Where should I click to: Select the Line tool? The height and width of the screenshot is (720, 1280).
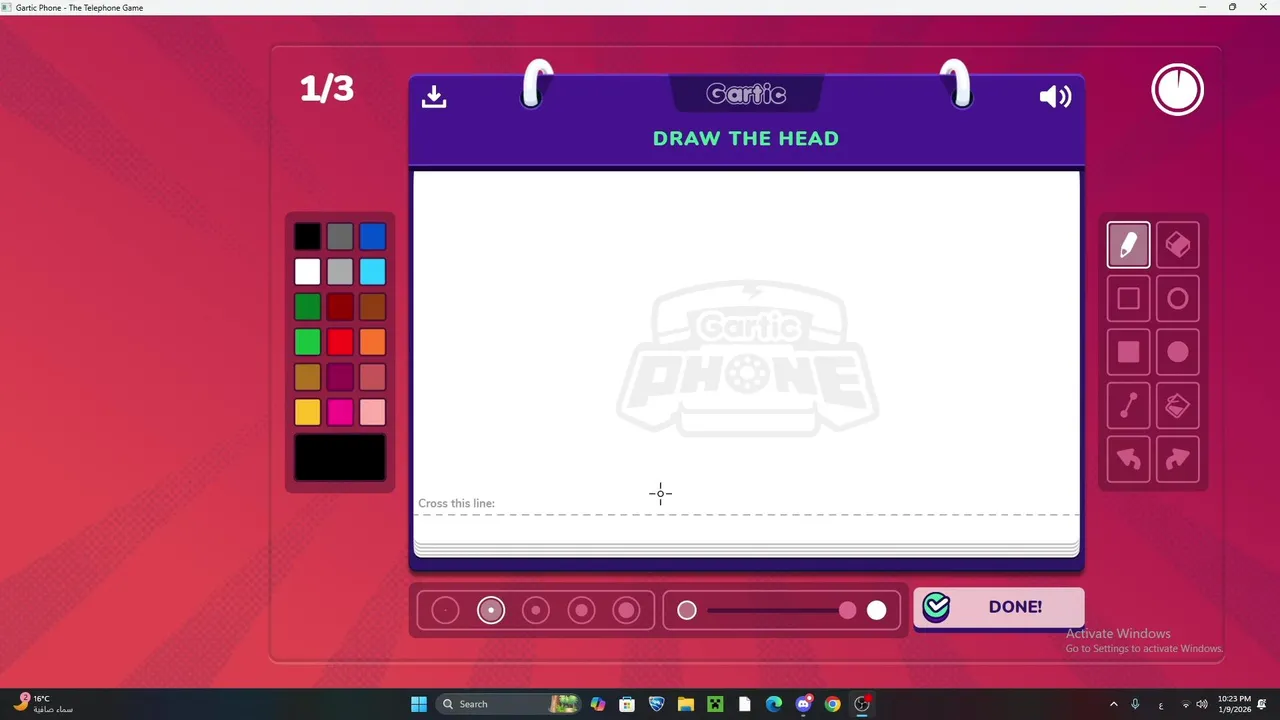coord(1128,405)
